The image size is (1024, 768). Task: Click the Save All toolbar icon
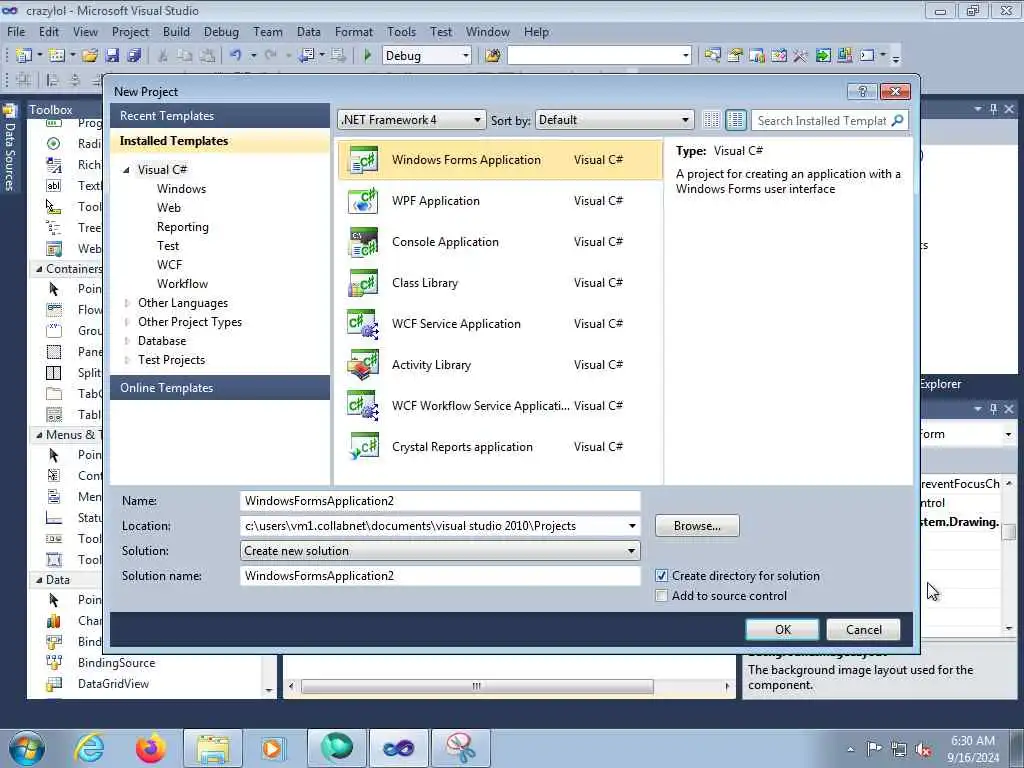point(134,56)
